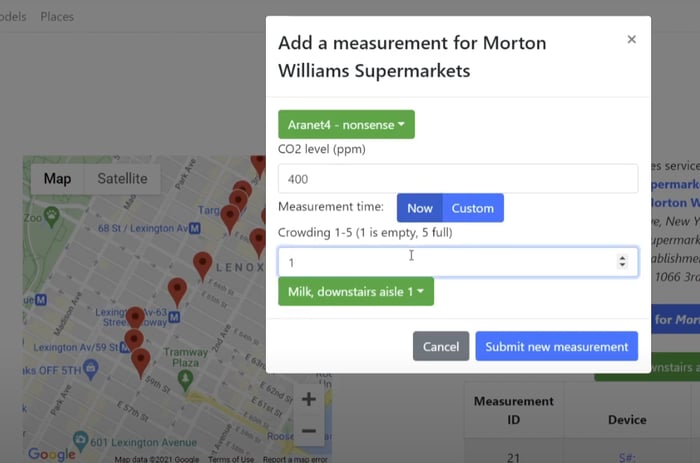Click the Crowding number field
This screenshot has height=463, width=700.
(458, 262)
